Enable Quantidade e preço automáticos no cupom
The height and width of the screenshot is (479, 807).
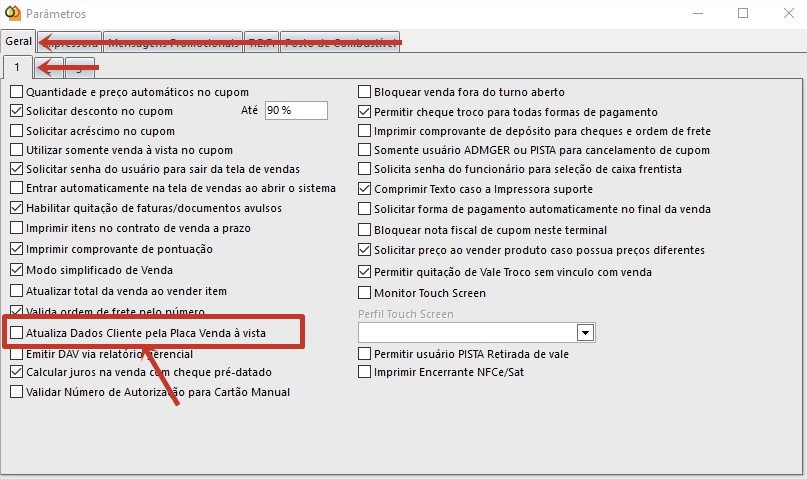(16, 92)
